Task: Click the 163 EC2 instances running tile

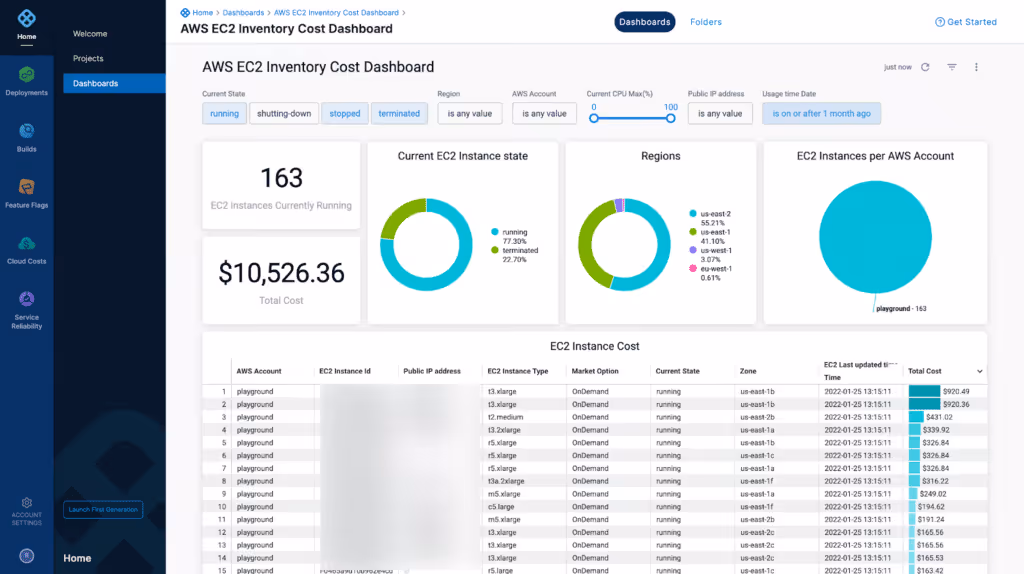Action: coord(281,185)
